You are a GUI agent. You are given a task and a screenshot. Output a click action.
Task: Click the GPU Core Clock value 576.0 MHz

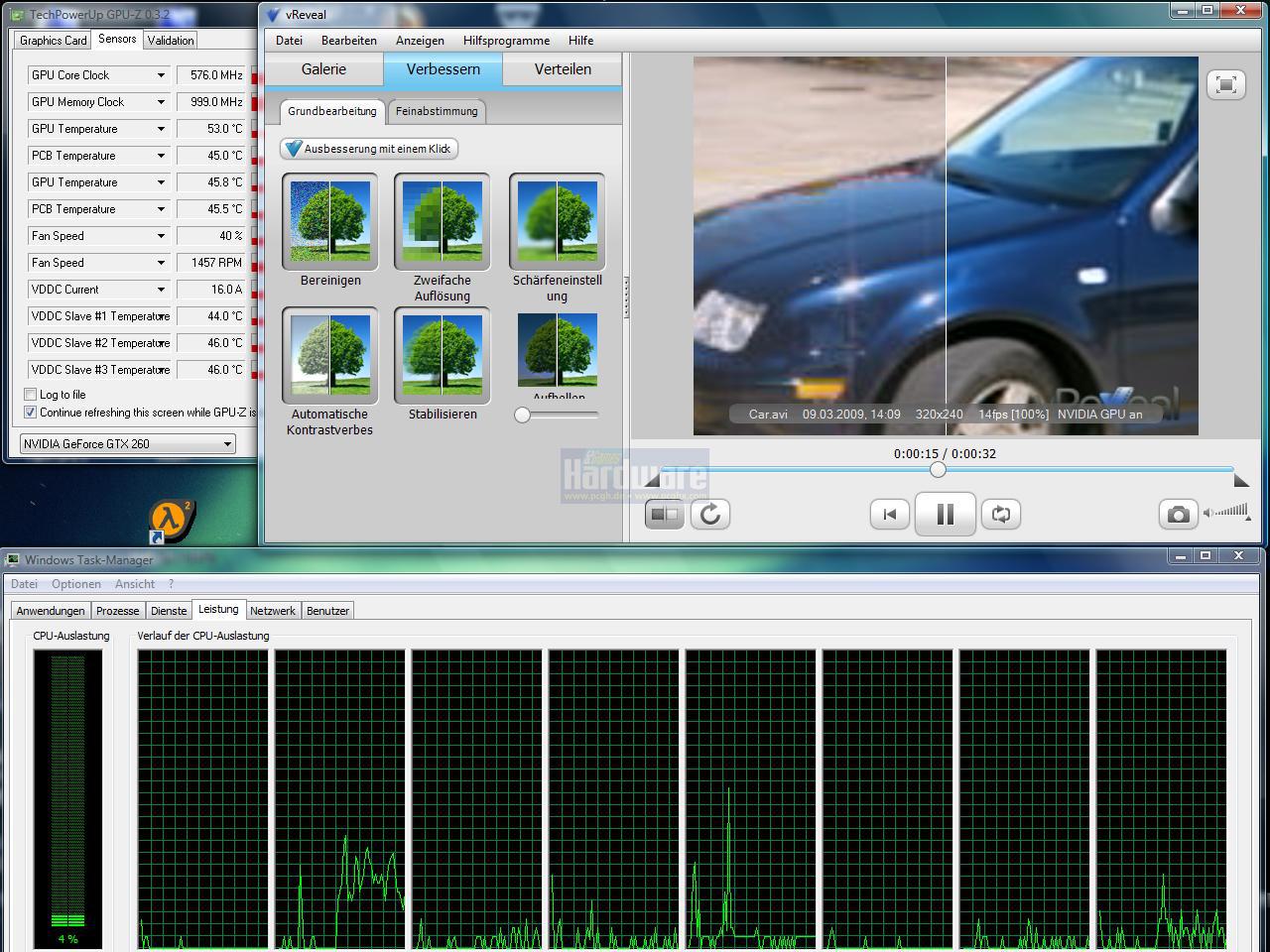[213, 75]
